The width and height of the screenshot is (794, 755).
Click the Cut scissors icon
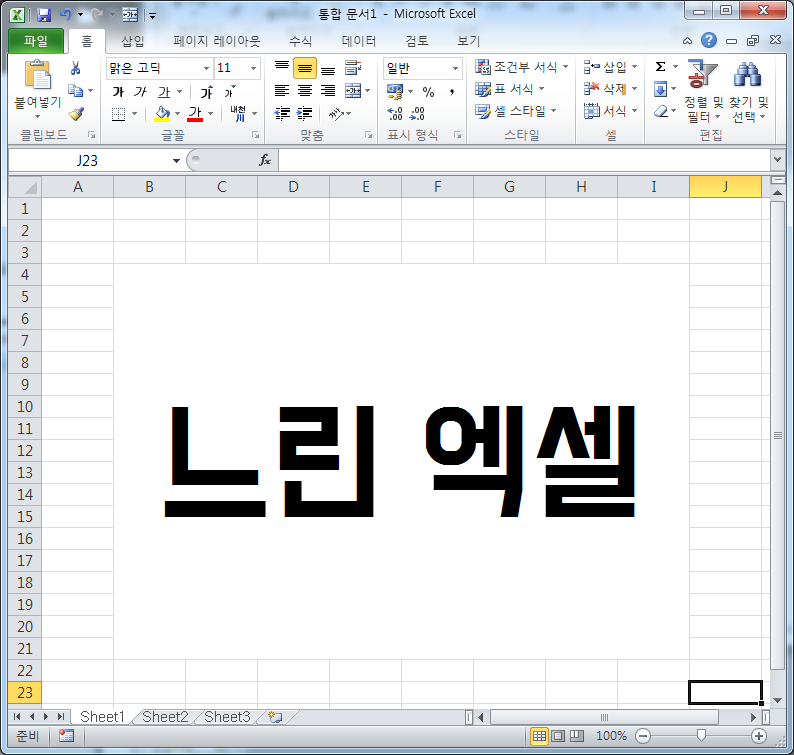(x=75, y=68)
